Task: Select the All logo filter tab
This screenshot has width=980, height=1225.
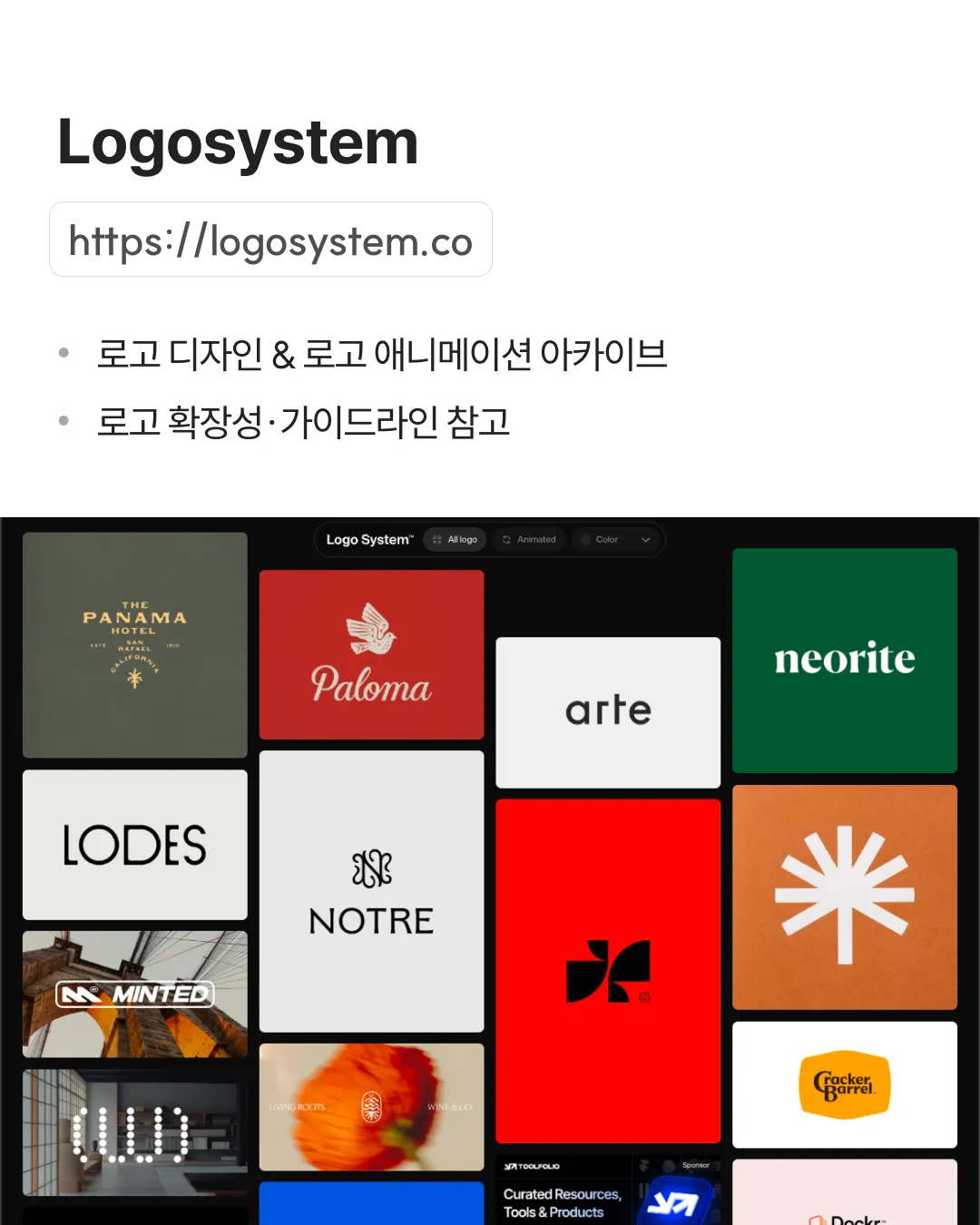Action: [456, 539]
